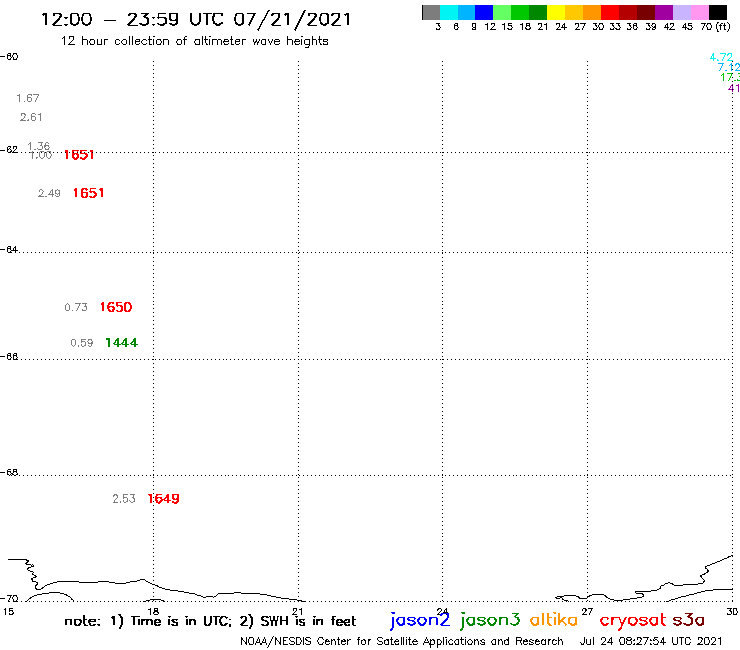Select the black swatch ending the legend

[718, 12]
